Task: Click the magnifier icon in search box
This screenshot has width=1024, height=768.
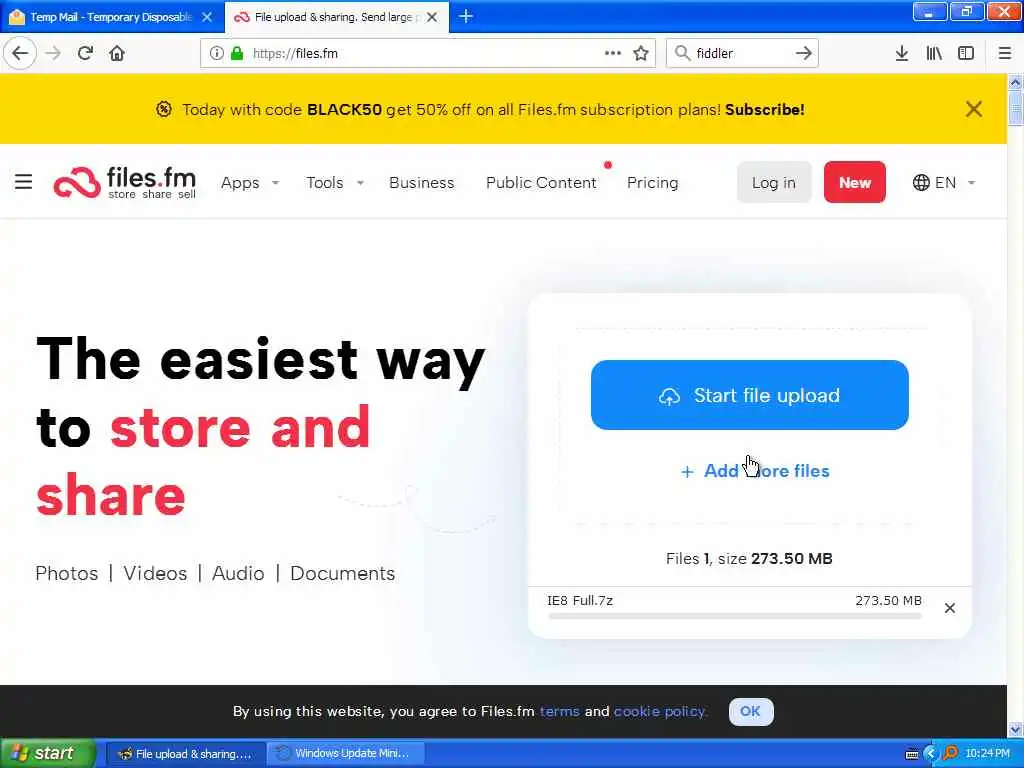Action: point(682,53)
